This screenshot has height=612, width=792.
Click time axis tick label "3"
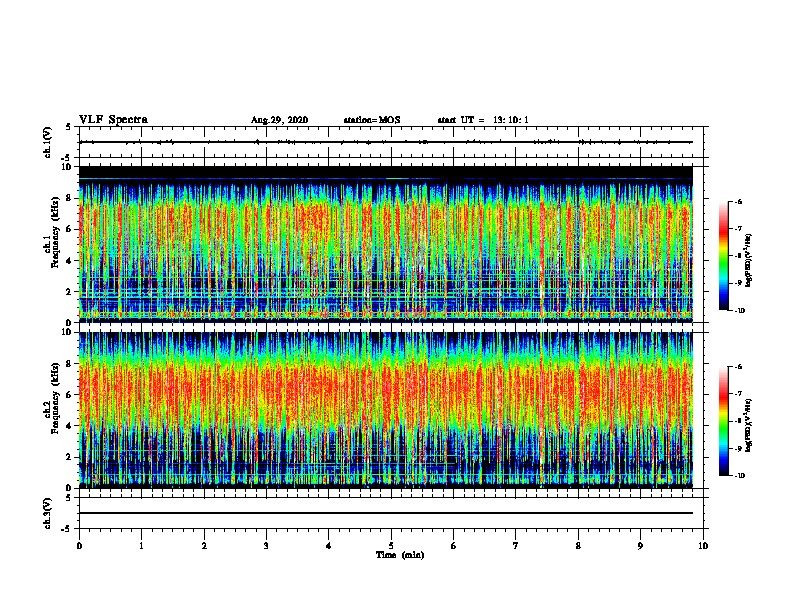pyautogui.click(x=266, y=546)
